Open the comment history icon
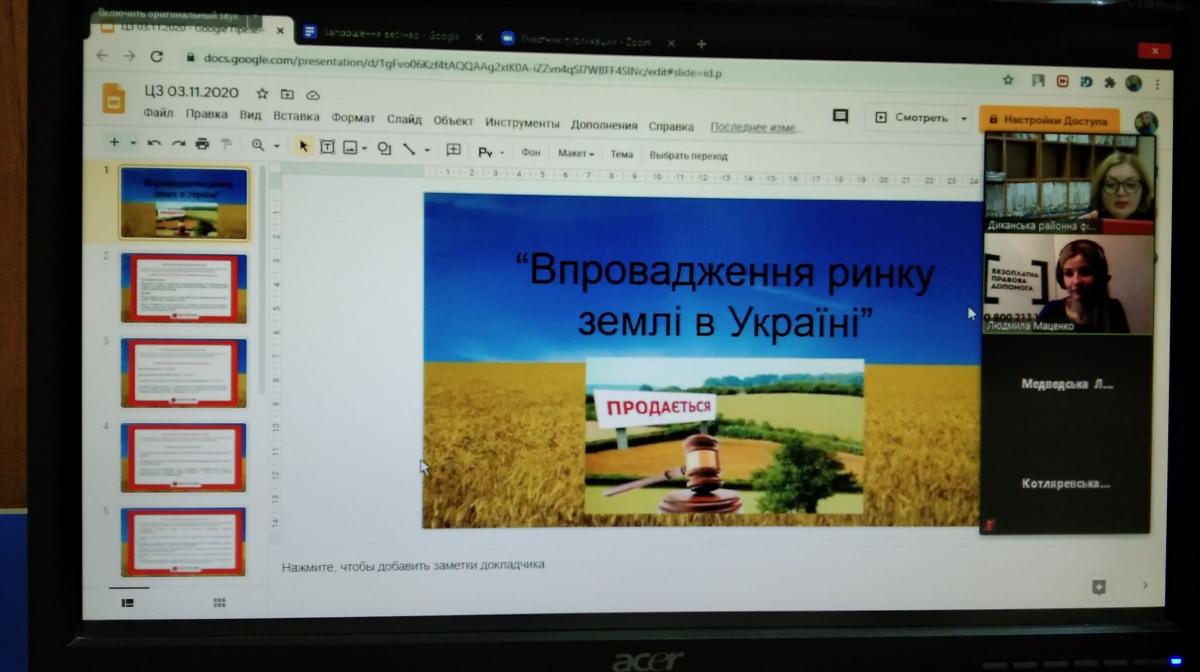This screenshot has width=1200, height=672. click(840, 117)
